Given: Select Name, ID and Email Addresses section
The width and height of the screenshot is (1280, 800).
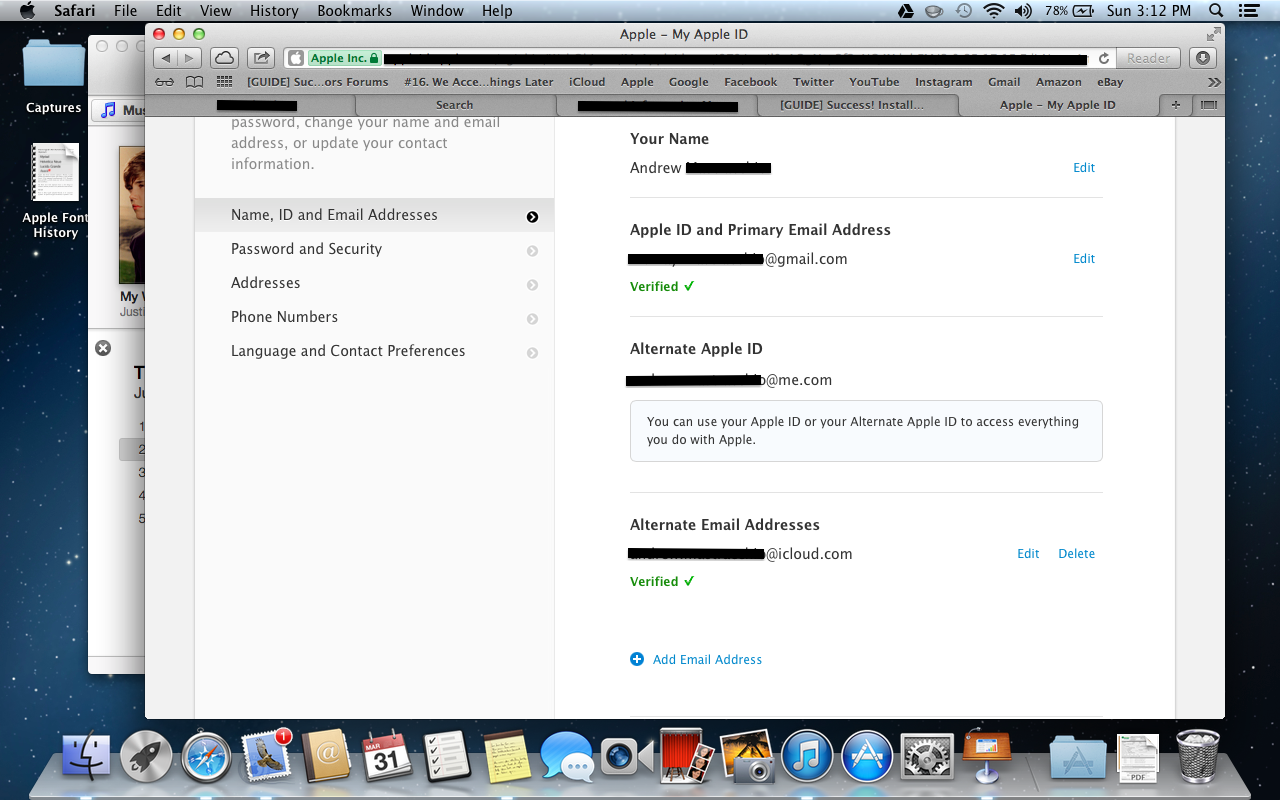Looking at the screenshot, I should click(x=374, y=215).
